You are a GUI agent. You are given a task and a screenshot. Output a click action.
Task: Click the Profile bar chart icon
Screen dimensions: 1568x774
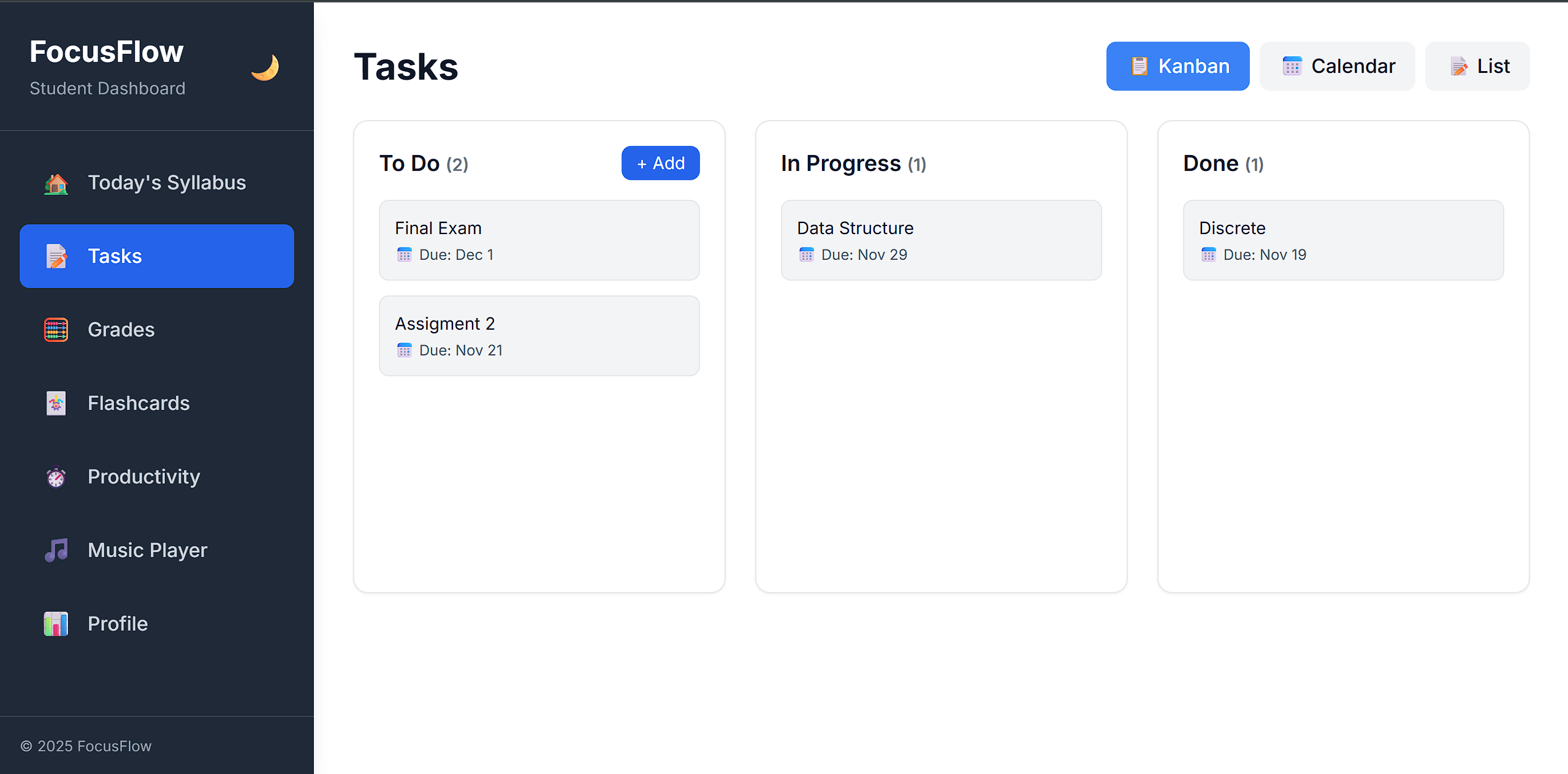click(56, 624)
